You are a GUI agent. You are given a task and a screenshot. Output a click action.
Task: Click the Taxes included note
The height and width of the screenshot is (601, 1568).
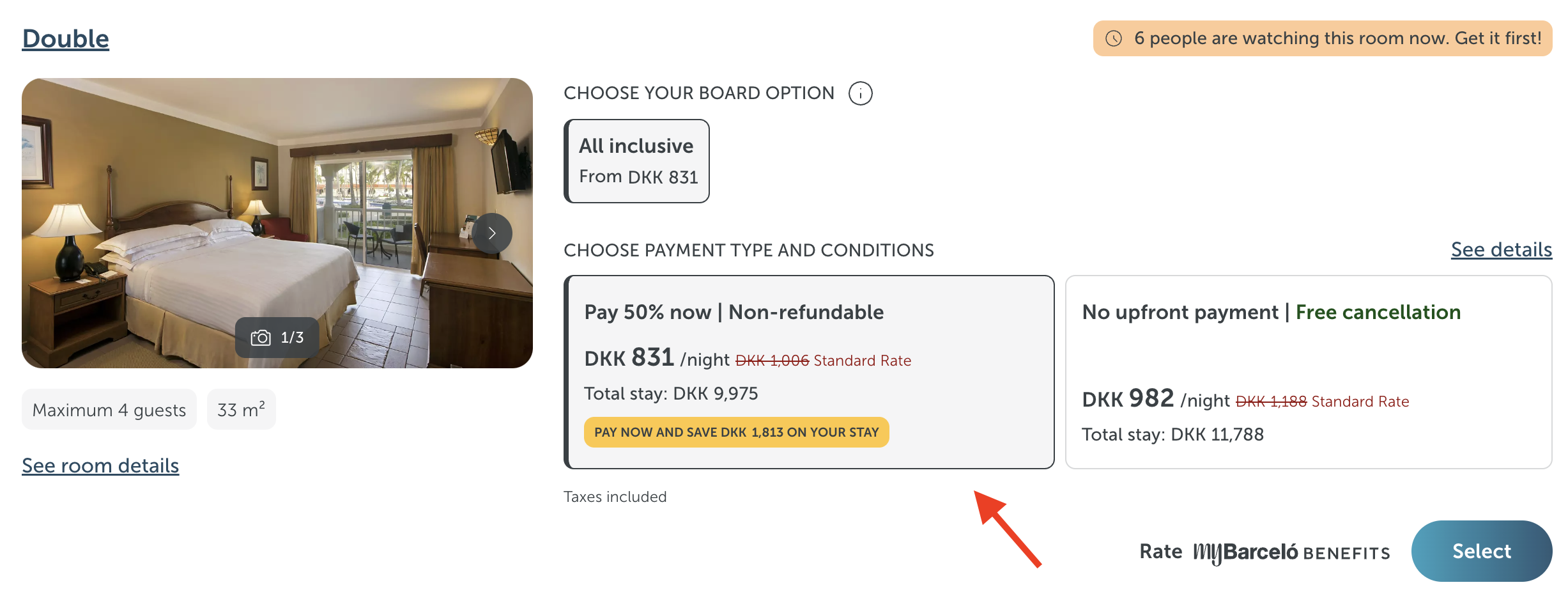615,497
